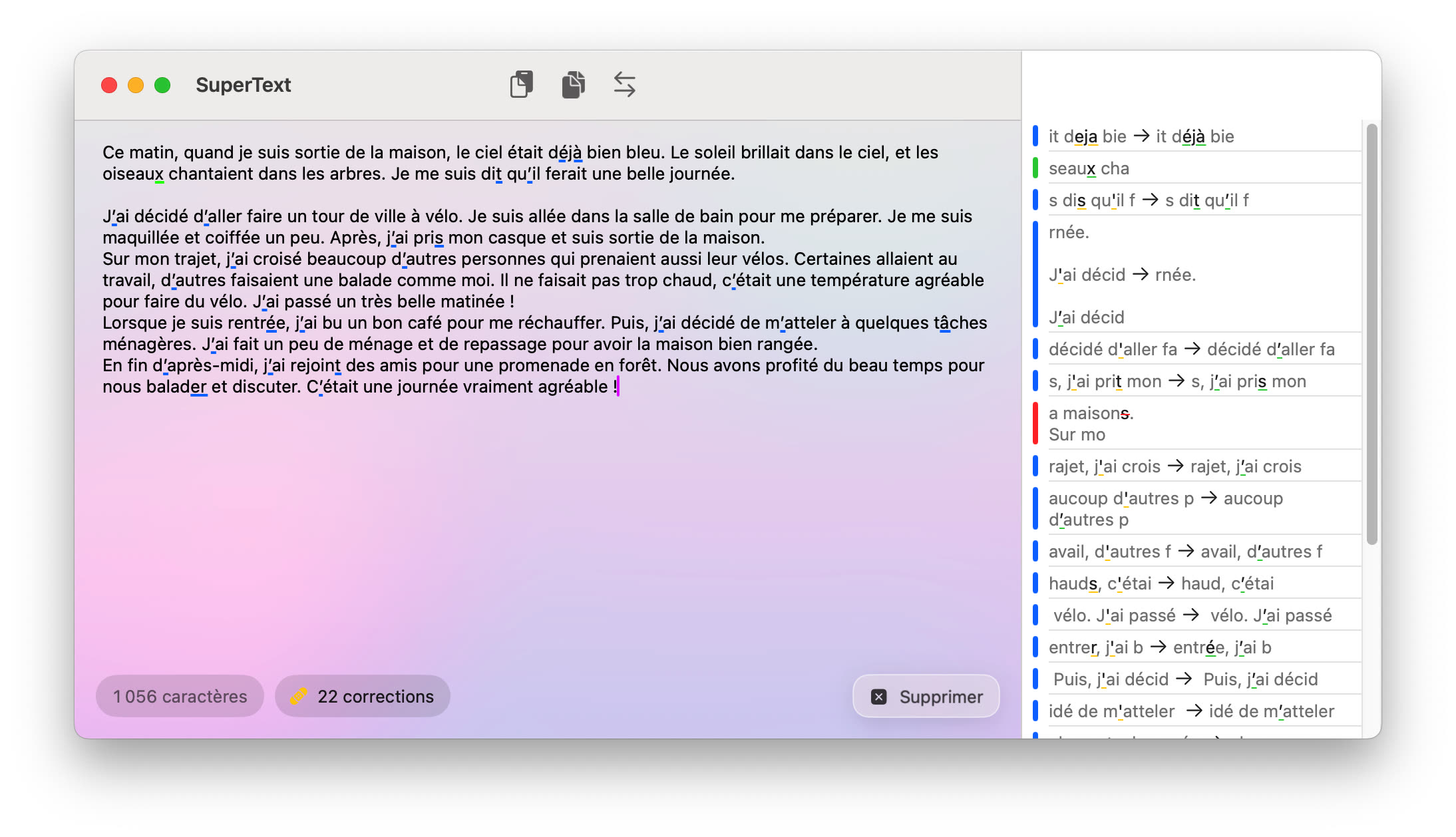This screenshot has width=1456, height=837.
Task: Click the pencil icon on the corrections badge
Action: tap(300, 696)
